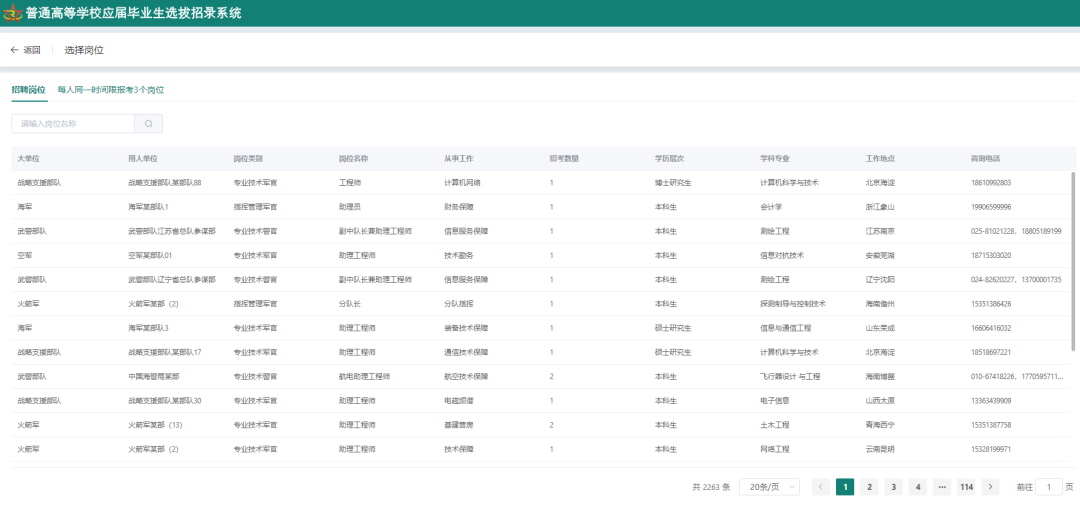Jump to page 4 in pagination
The width and height of the screenshot is (1080, 519).
point(917,487)
